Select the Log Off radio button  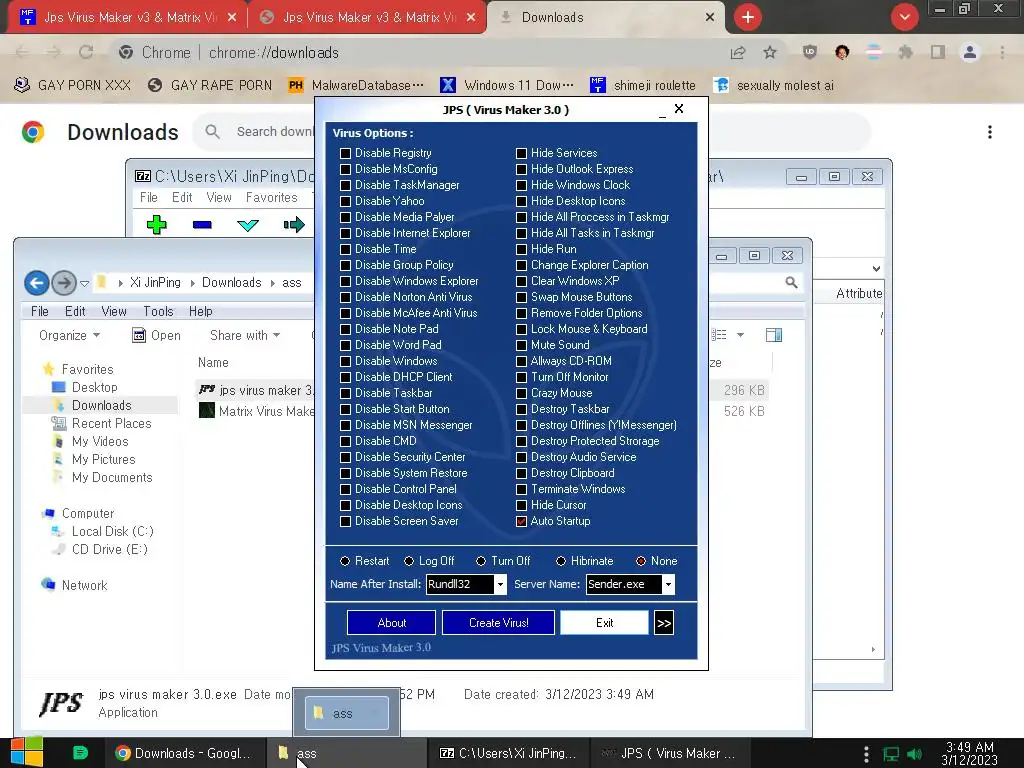tap(409, 561)
